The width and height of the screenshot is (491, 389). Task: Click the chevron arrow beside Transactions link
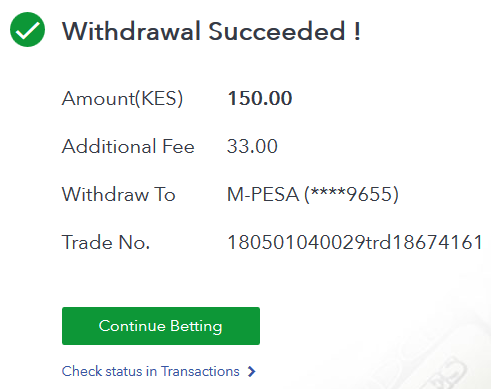(x=252, y=371)
